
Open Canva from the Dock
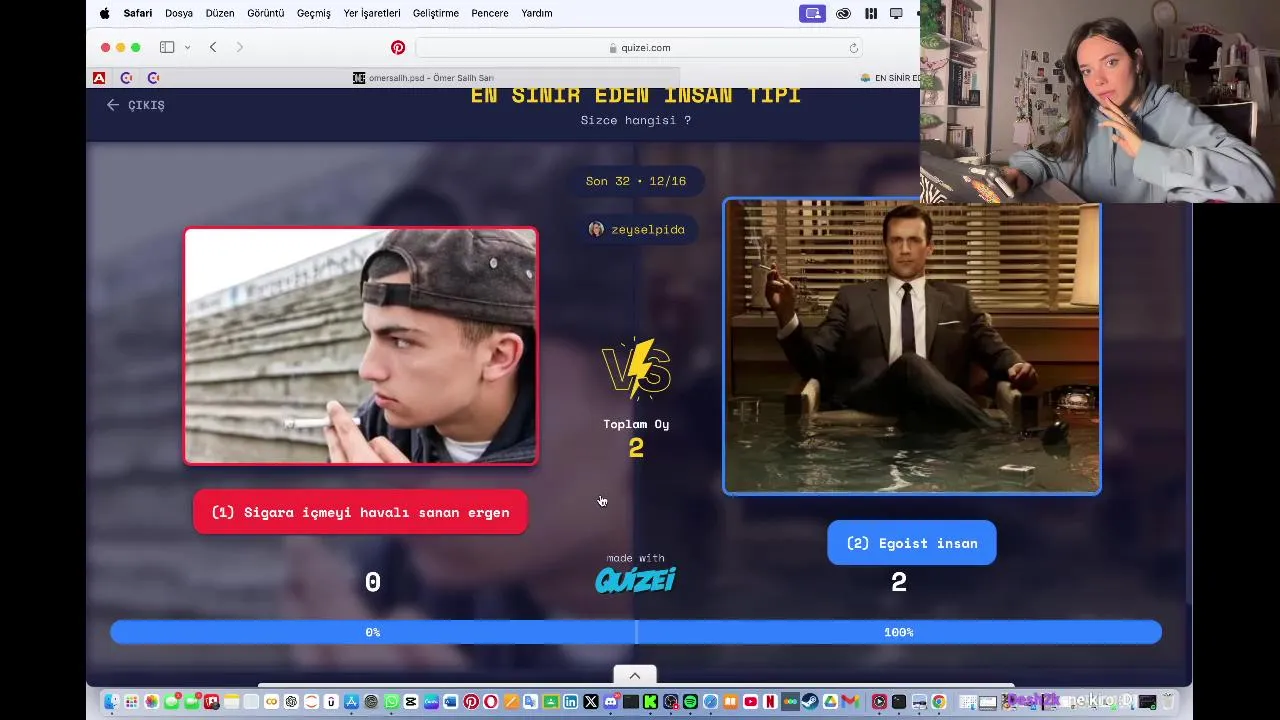431,702
